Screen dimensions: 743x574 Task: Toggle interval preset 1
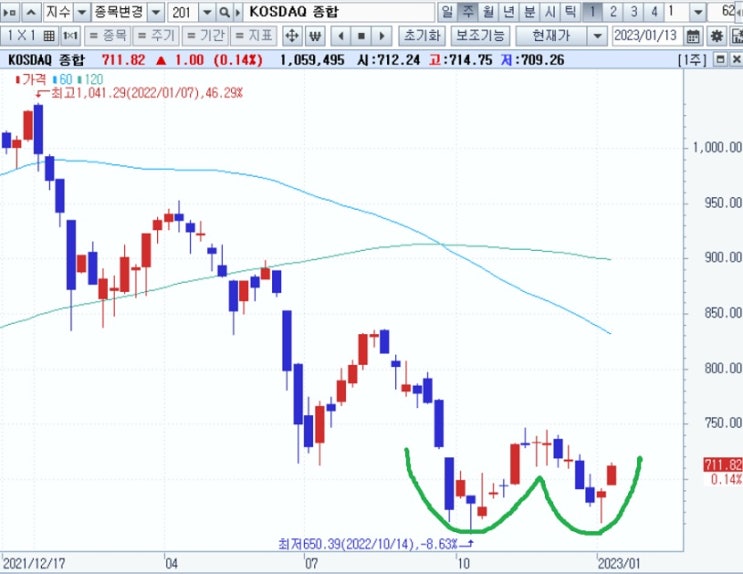(592, 12)
